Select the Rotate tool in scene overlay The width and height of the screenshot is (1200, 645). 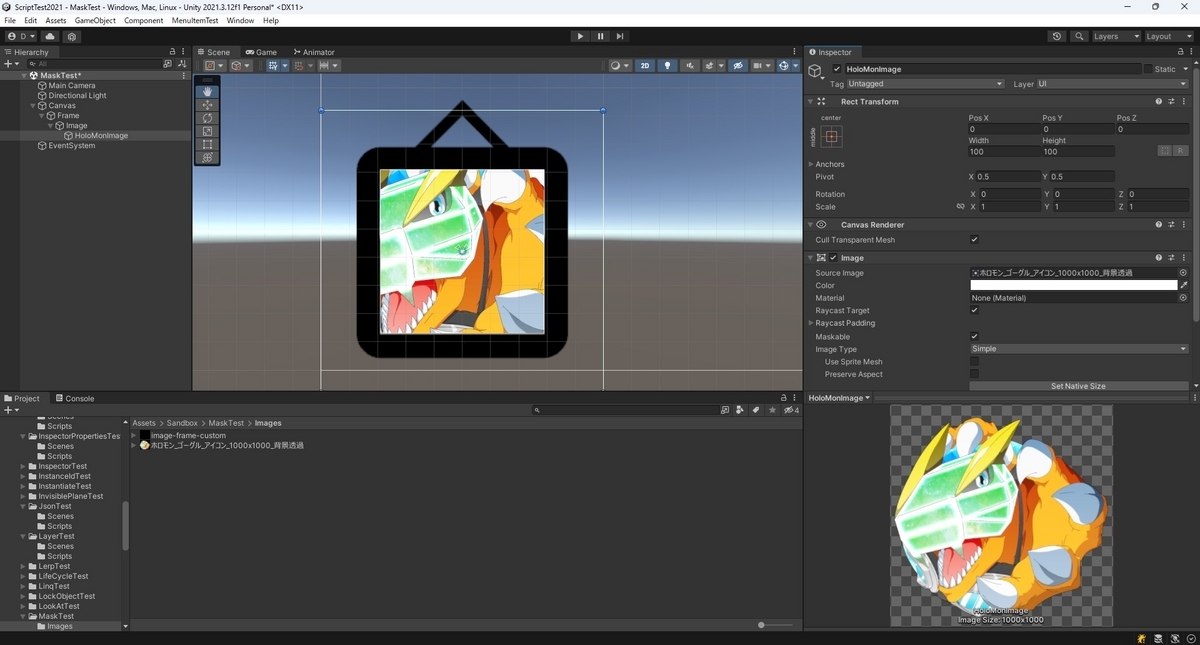tap(207, 118)
